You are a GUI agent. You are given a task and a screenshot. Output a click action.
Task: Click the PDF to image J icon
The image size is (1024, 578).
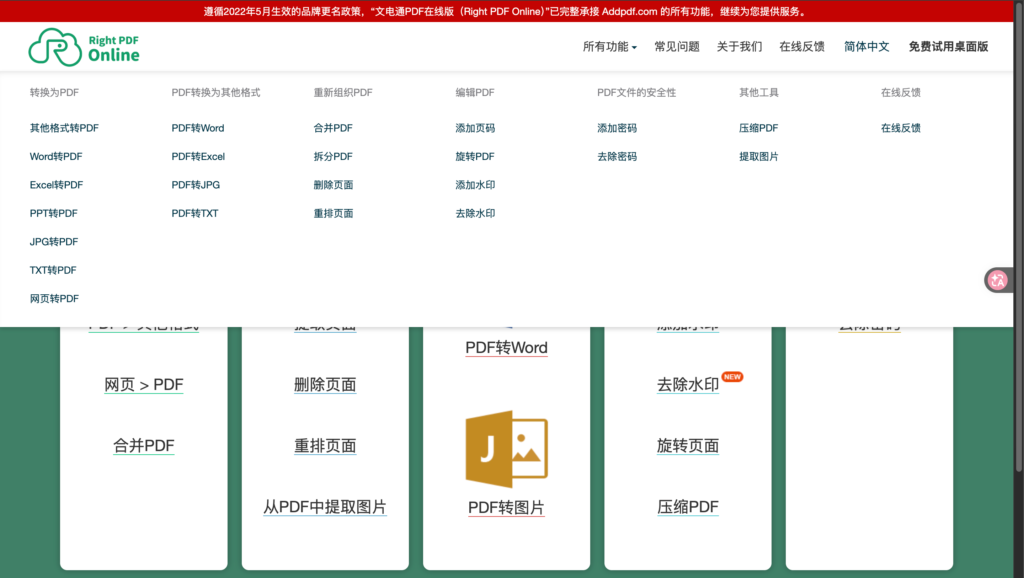pyautogui.click(x=506, y=449)
